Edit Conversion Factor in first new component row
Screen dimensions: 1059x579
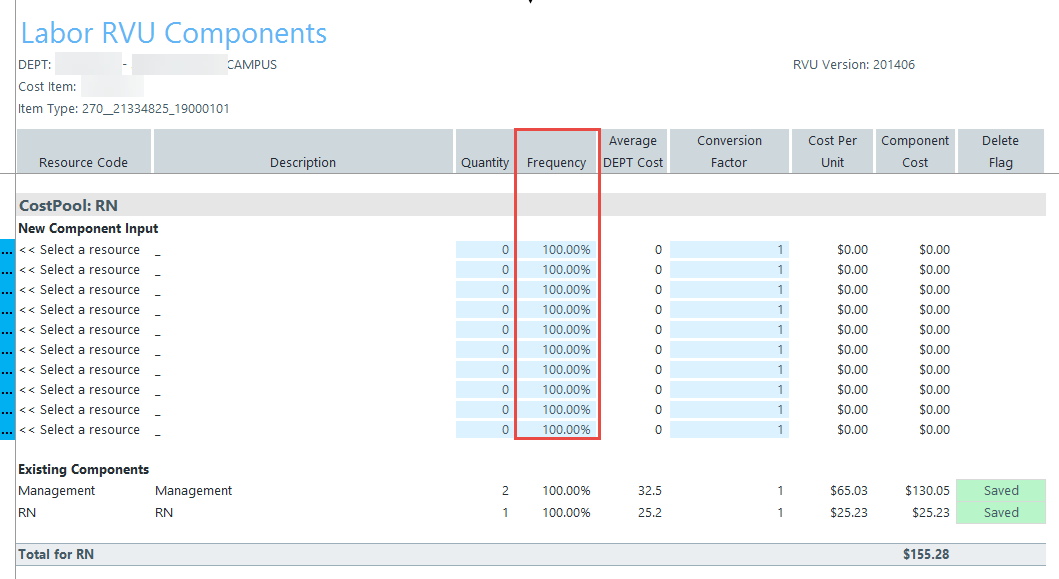pyautogui.click(x=729, y=250)
